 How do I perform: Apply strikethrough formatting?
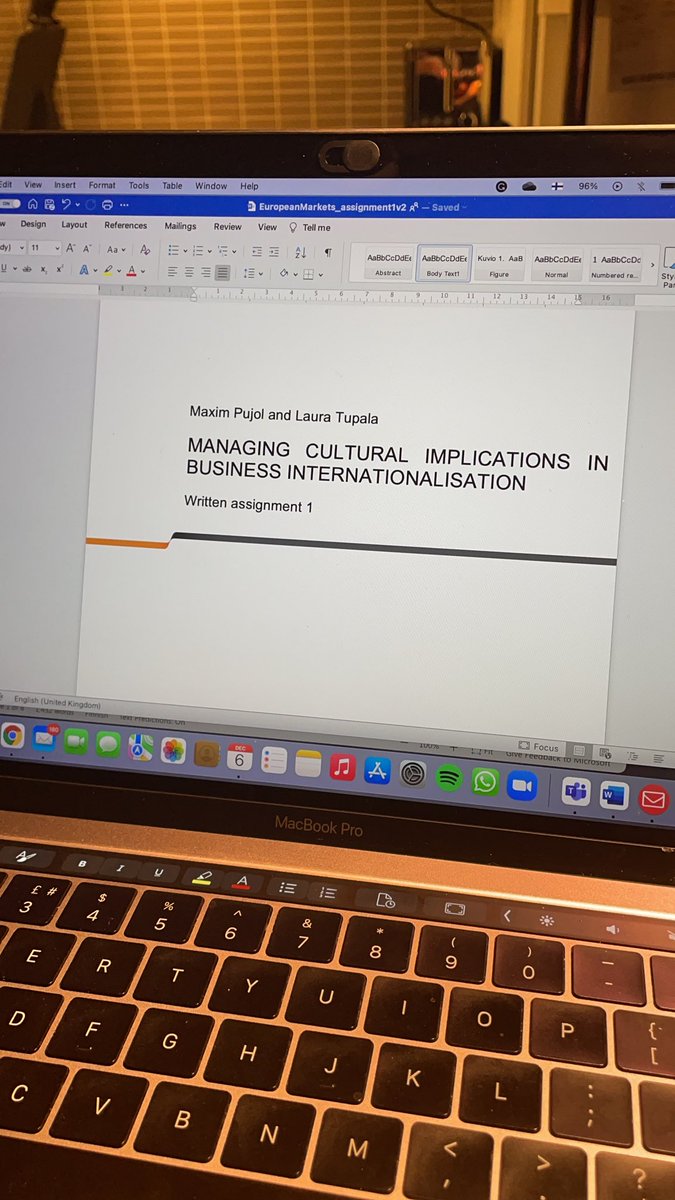27,270
